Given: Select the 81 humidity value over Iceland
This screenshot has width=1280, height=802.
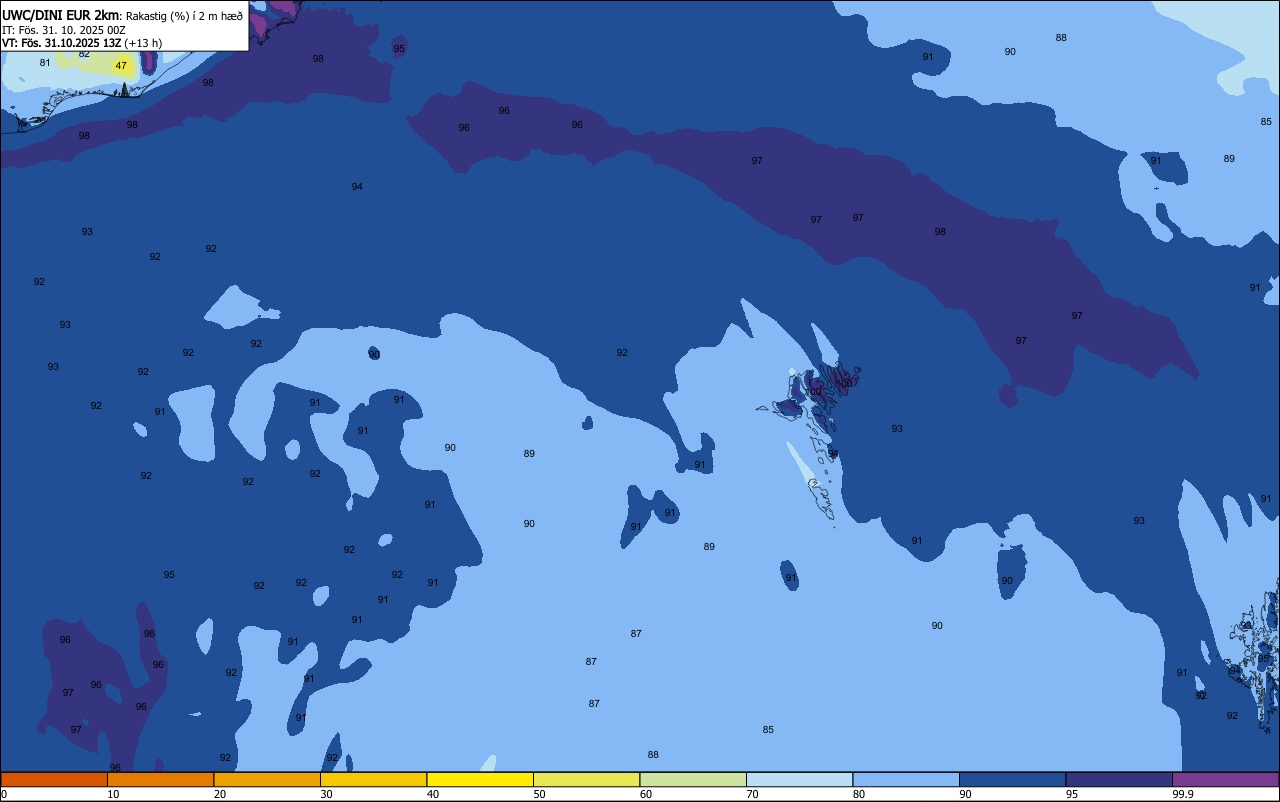Looking at the screenshot, I should (x=45, y=62).
